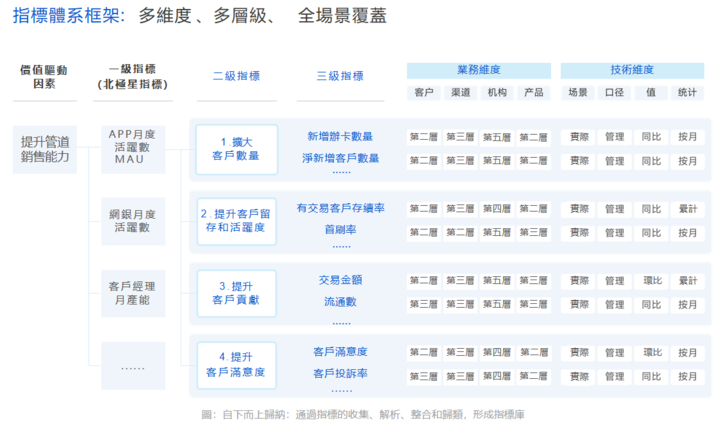
Task: Select the 客戶投訴率 indicator
Action: (x=340, y=374)
